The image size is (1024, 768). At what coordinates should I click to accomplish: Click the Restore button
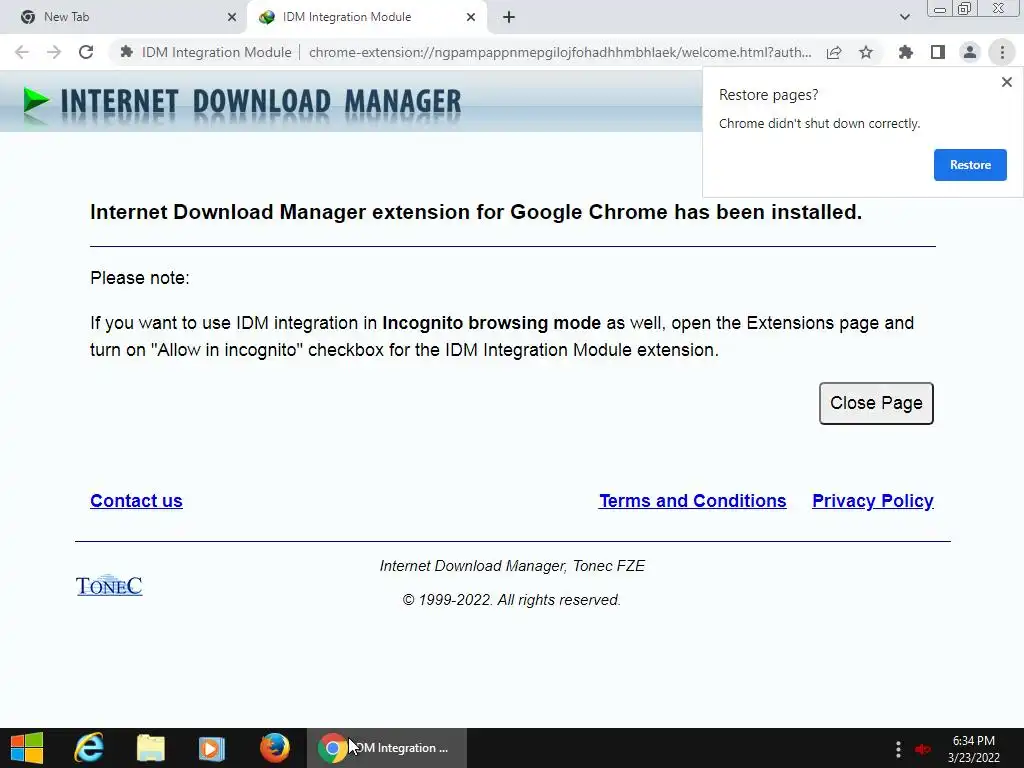click(970, 165)
